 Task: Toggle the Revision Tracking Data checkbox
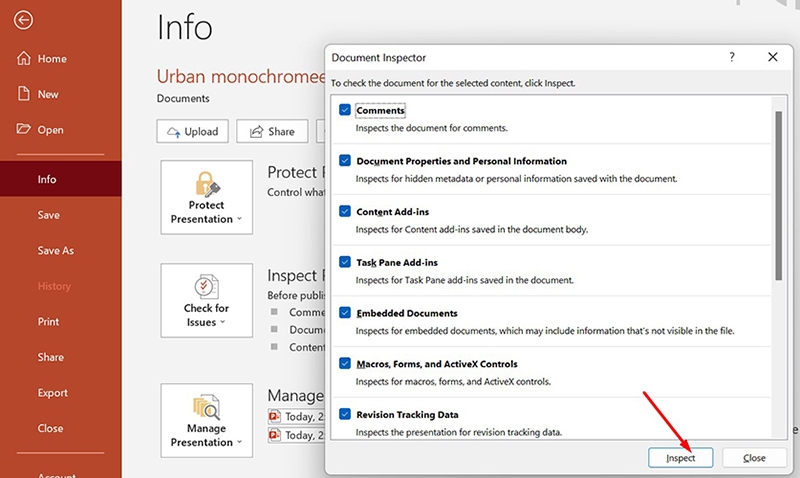[345, 414]
